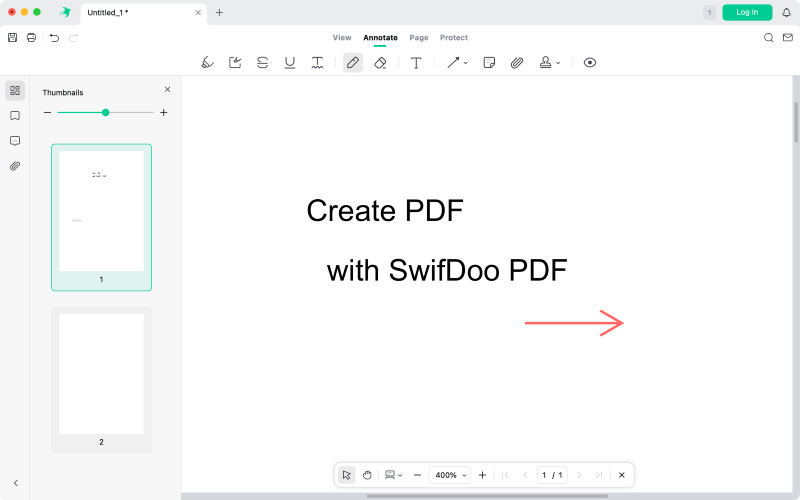Open the page display mode dropdown
This screenshot has height=500, width=800.
pos(393,475)
